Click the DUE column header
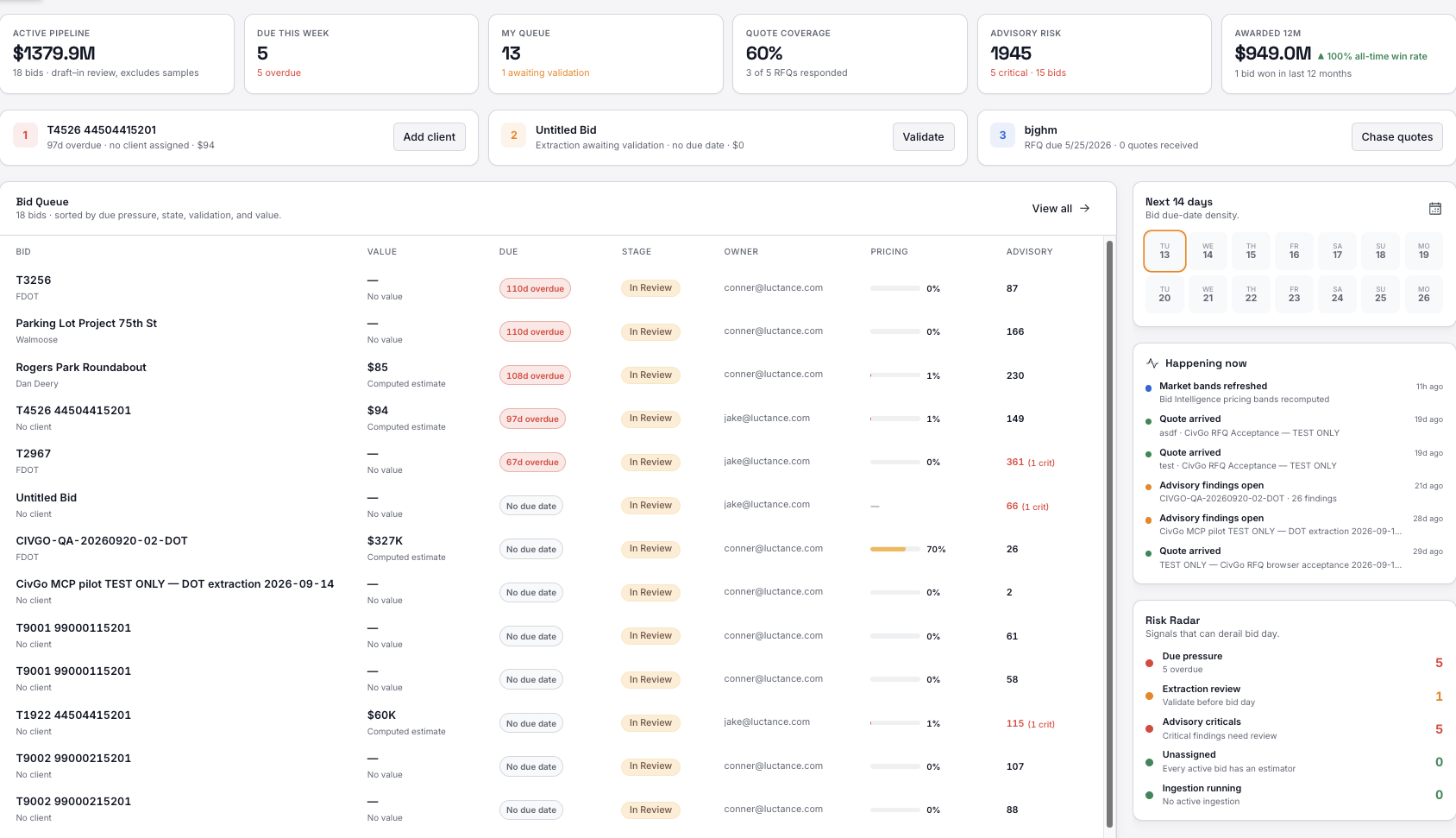Image resolution: width=1456 pixels, height=838 pixels. [508, 252]
